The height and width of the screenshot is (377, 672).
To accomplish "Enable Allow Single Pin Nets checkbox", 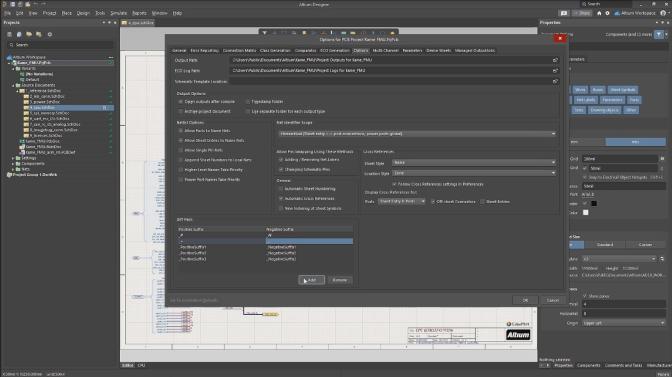I will (x=180, y=150).
